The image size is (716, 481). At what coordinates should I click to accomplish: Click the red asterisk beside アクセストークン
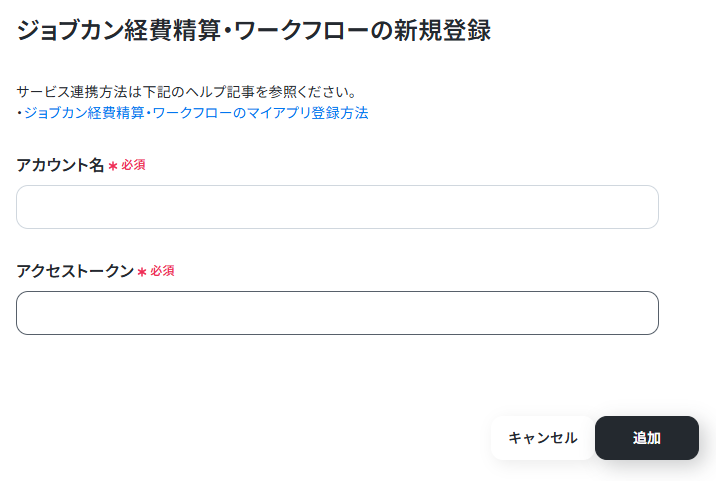click(x=142, y=272)
